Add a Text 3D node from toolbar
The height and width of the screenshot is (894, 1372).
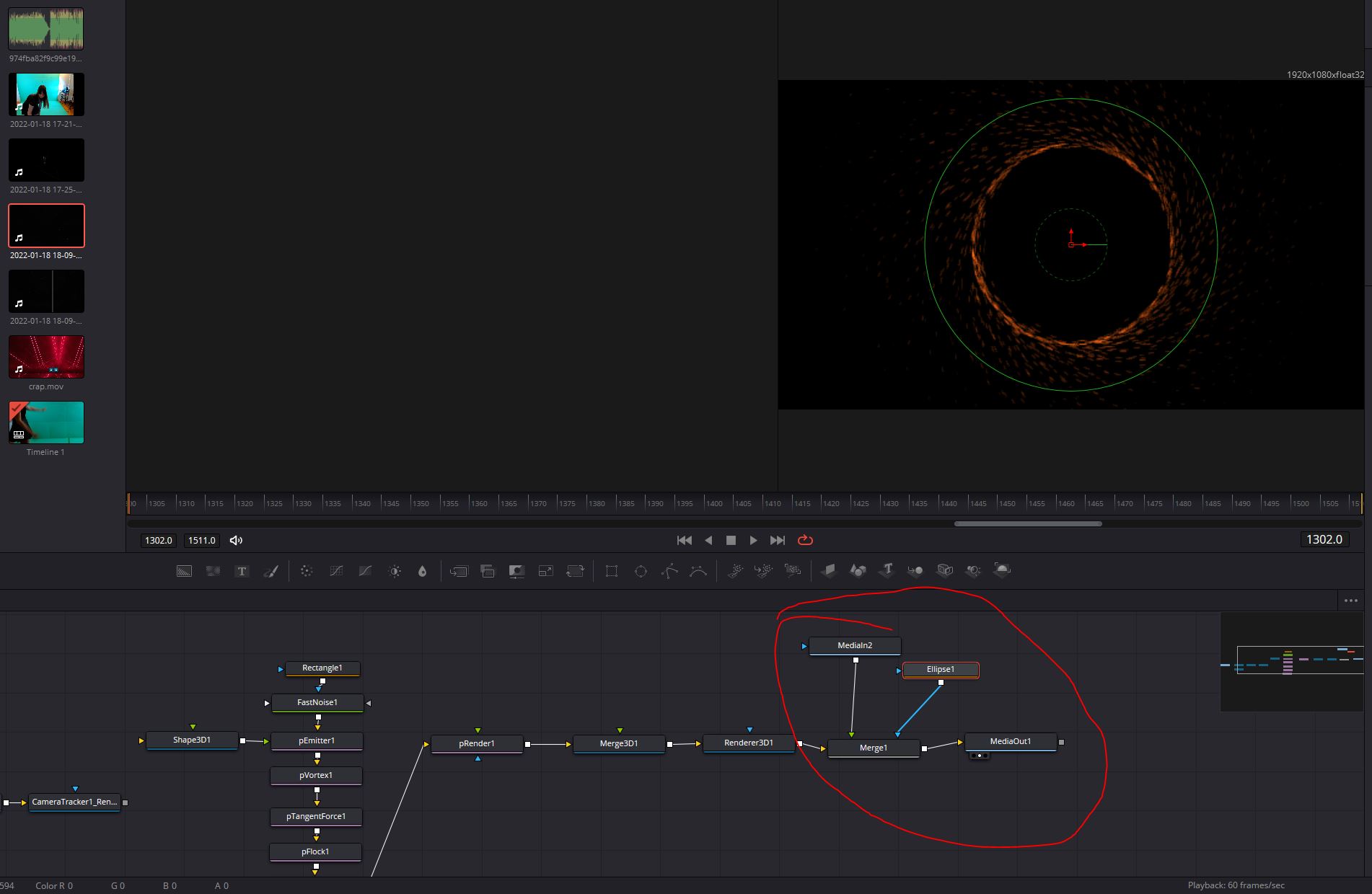coord(887,571)
